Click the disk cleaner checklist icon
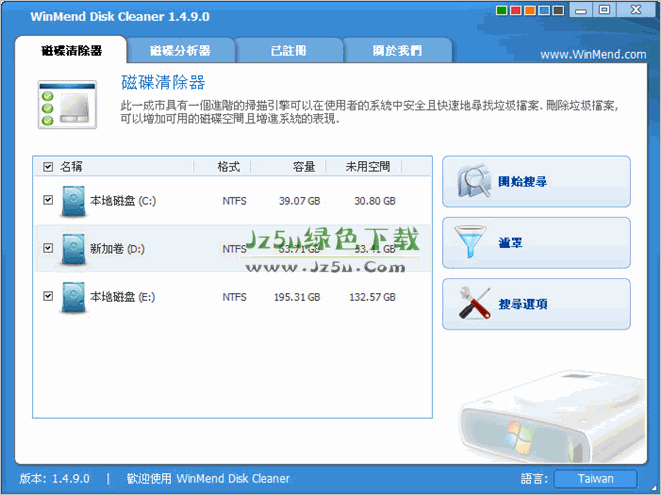661x495 pixels. coord(67,105)
